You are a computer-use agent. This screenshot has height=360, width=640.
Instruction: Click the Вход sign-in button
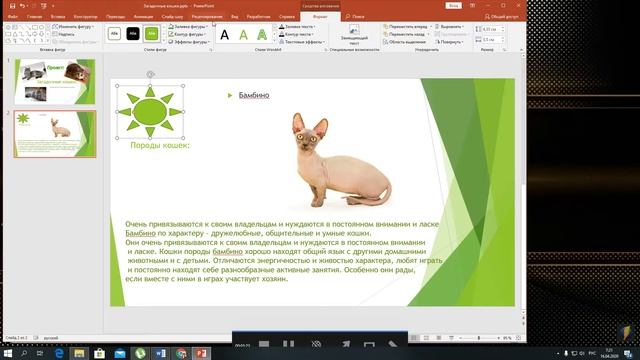(453, 6)
